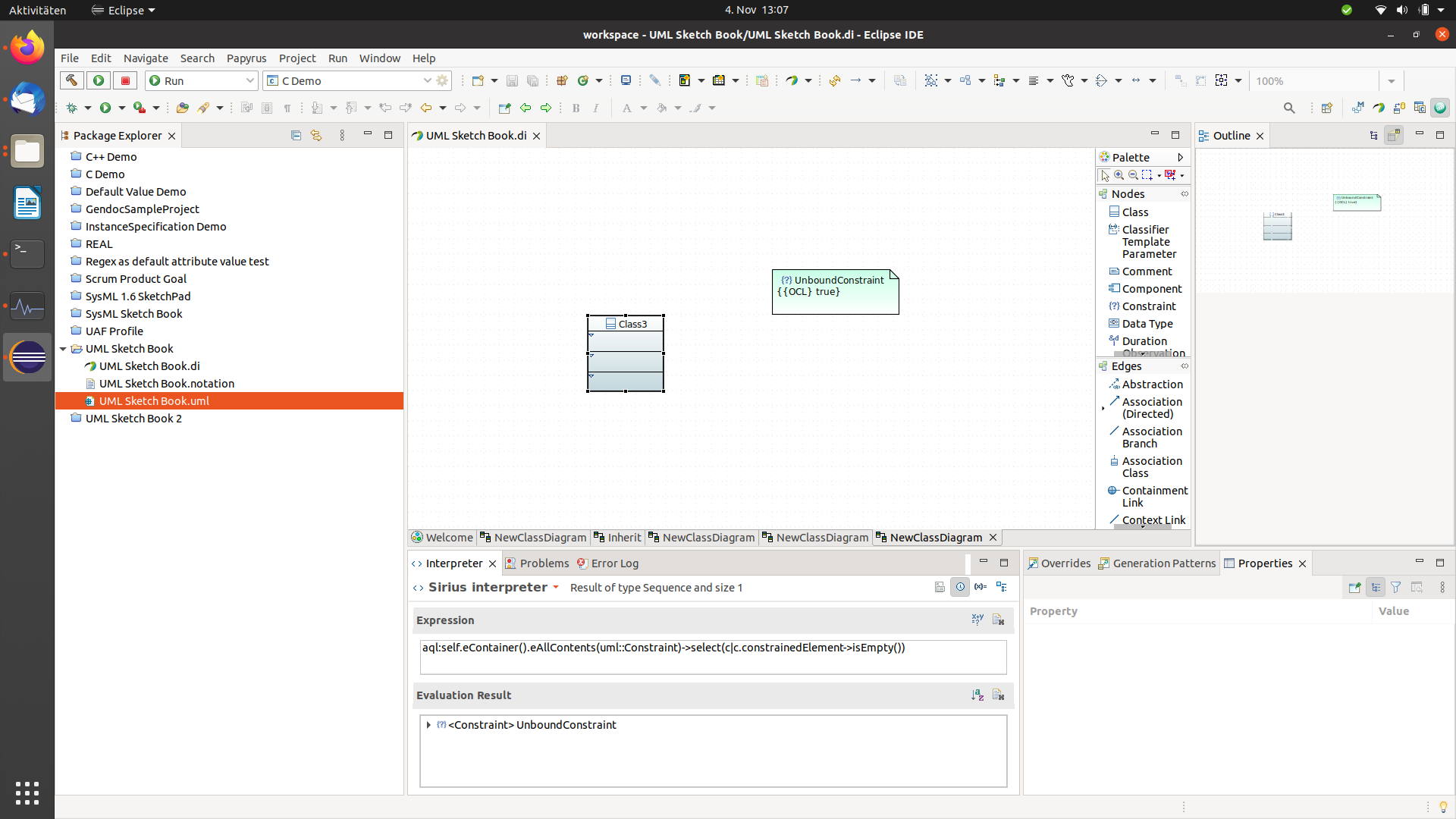
Task: Select the Zoom Out tool in Palette
Action: click(1133, 175)
